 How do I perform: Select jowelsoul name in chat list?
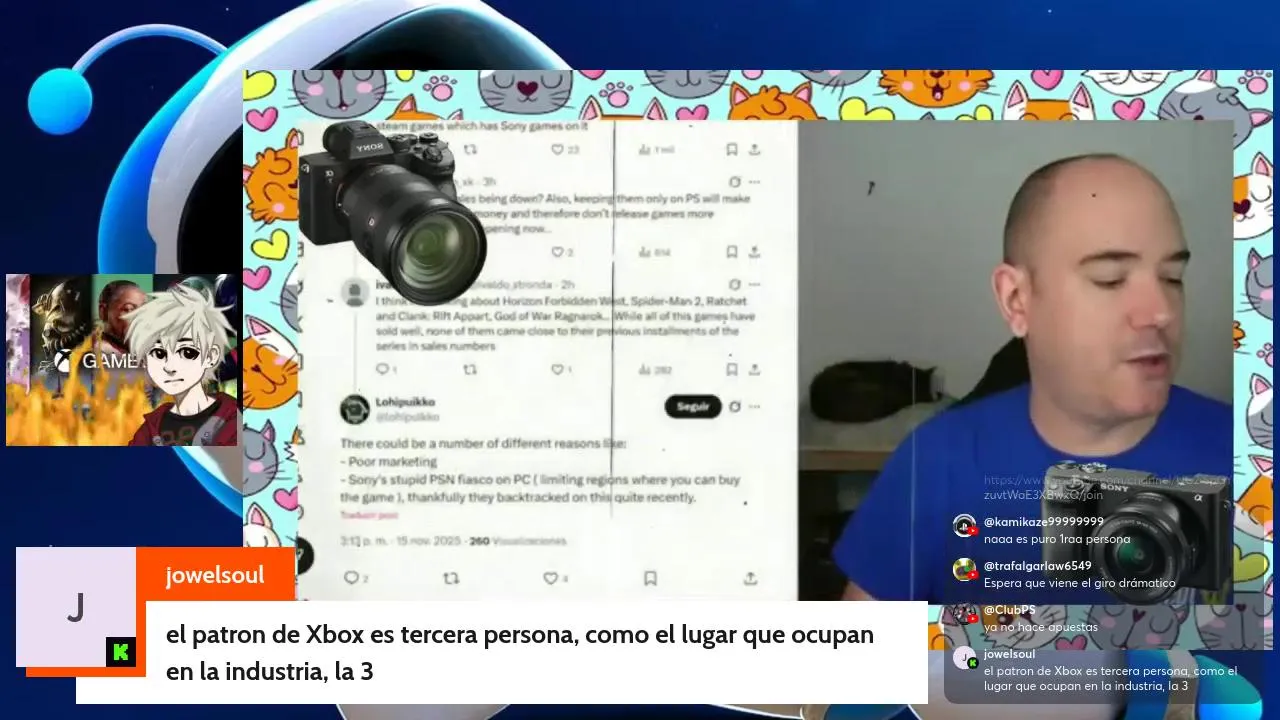pos(1009,654)
